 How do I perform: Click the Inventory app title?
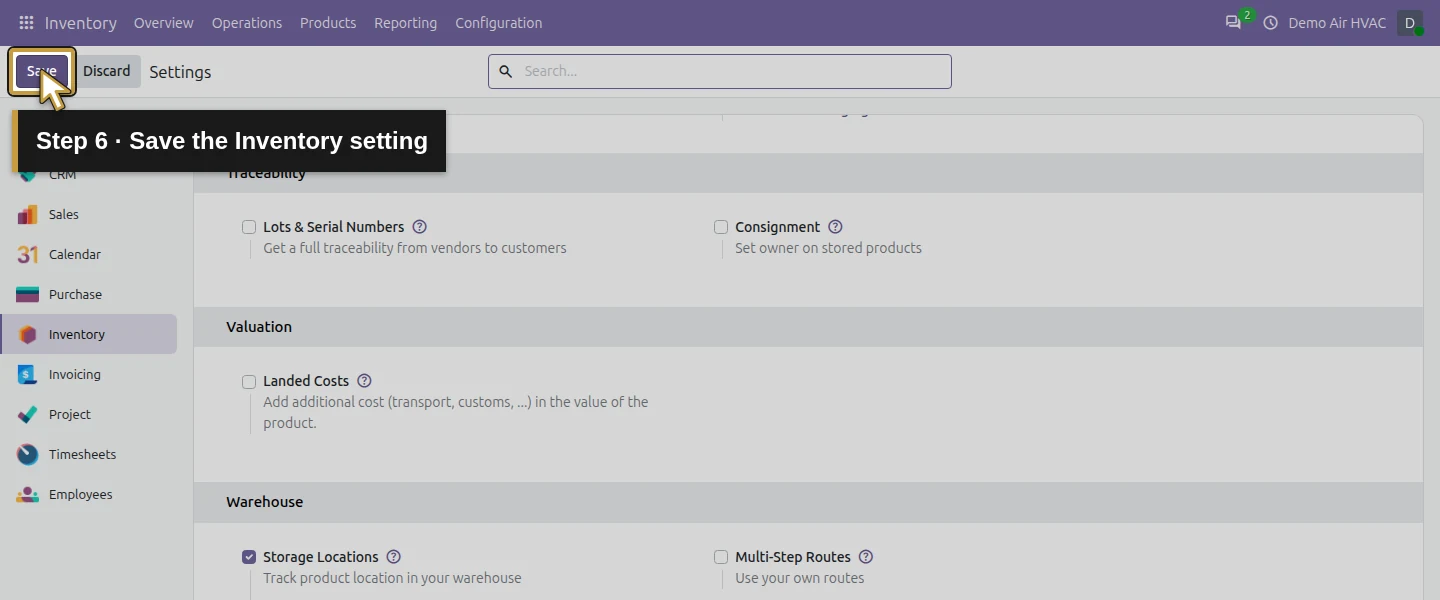pos(81,23)
